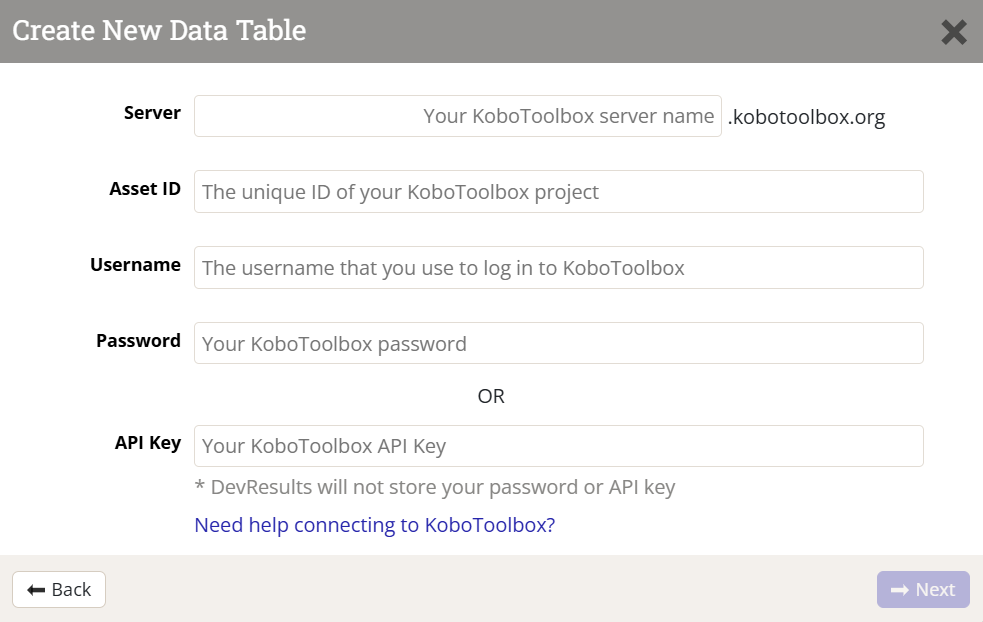
Task: Click the Server field label
Action: [152, 113]
